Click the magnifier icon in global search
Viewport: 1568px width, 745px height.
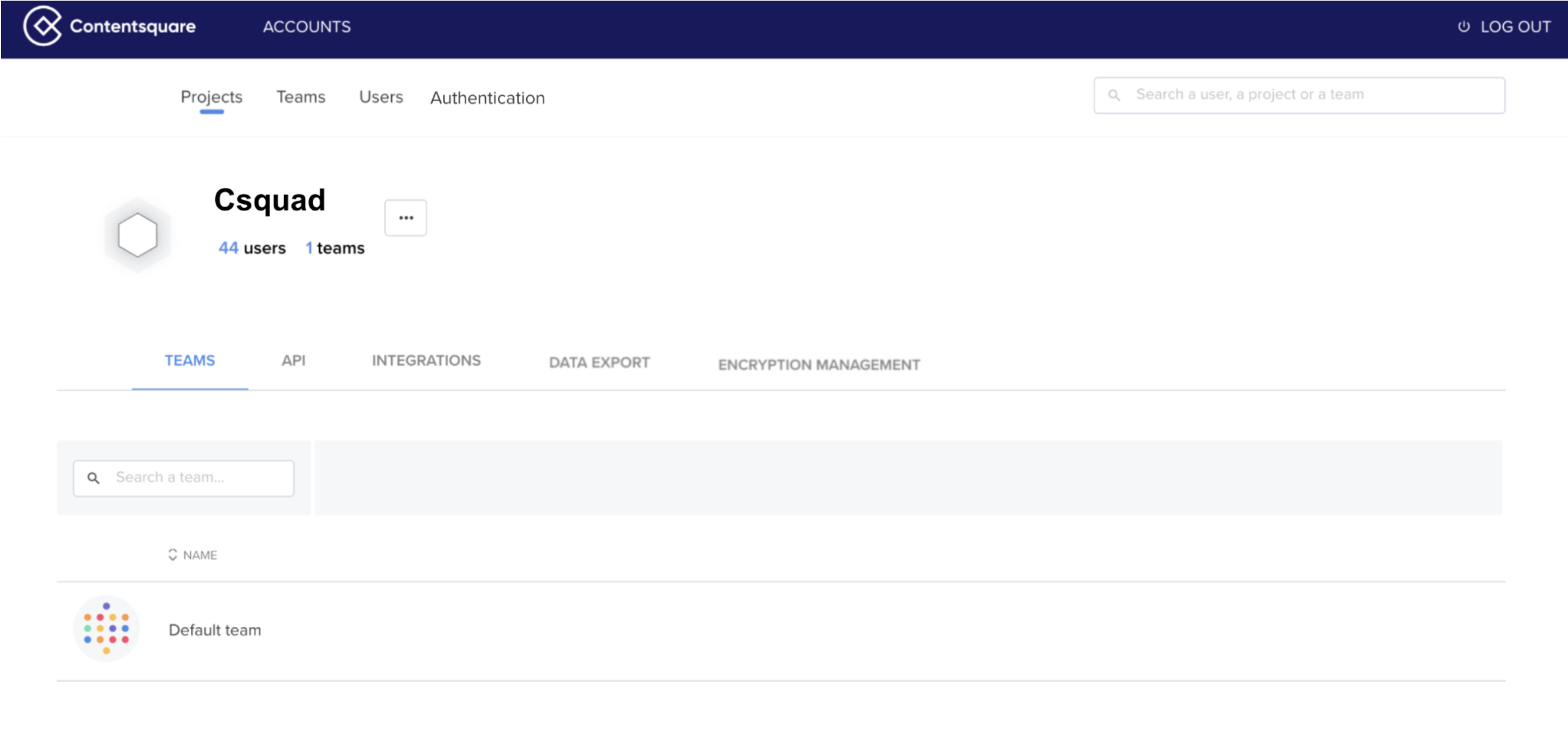click(1114, 95)
